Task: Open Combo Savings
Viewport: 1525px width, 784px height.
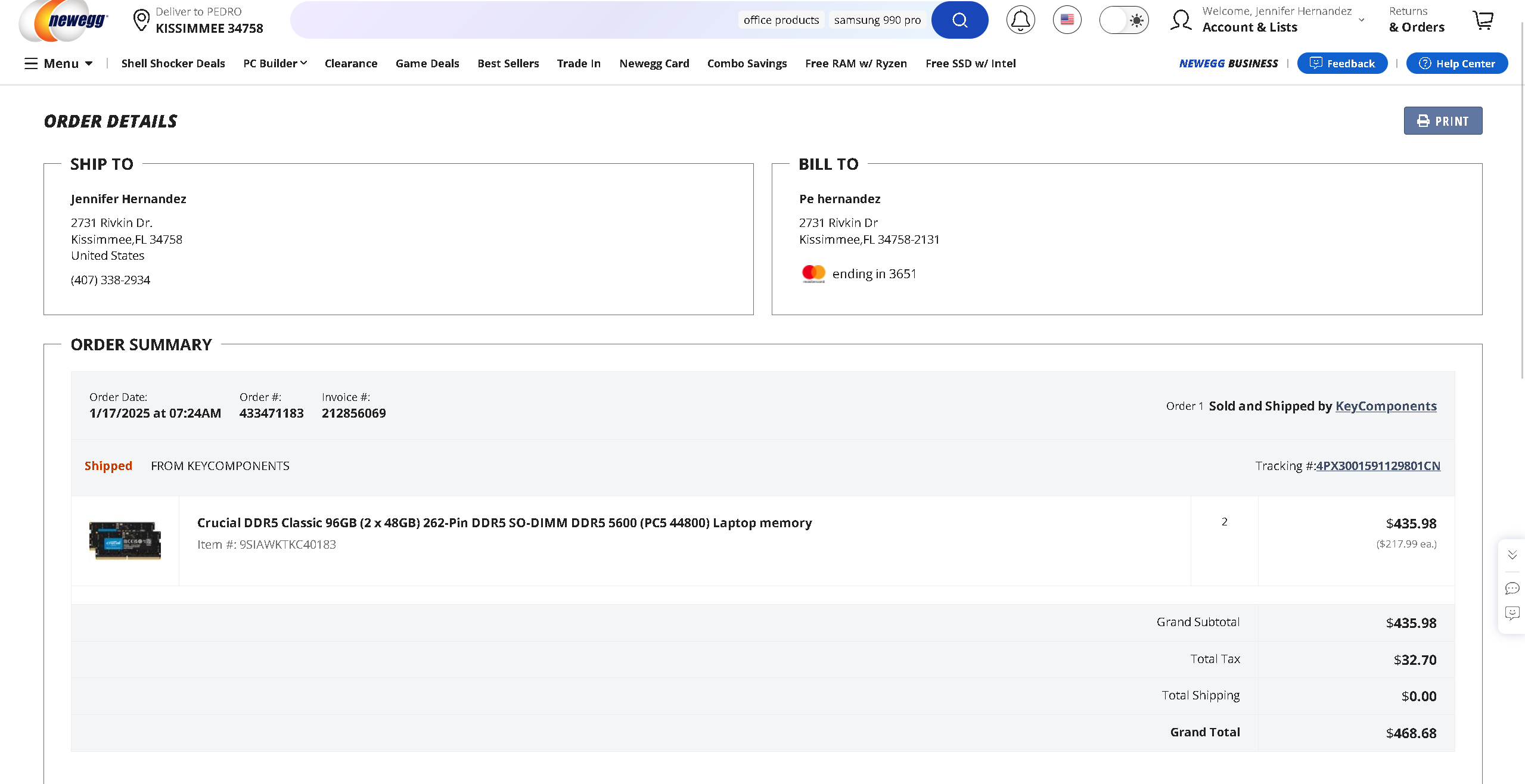Action: coord(747,63)
